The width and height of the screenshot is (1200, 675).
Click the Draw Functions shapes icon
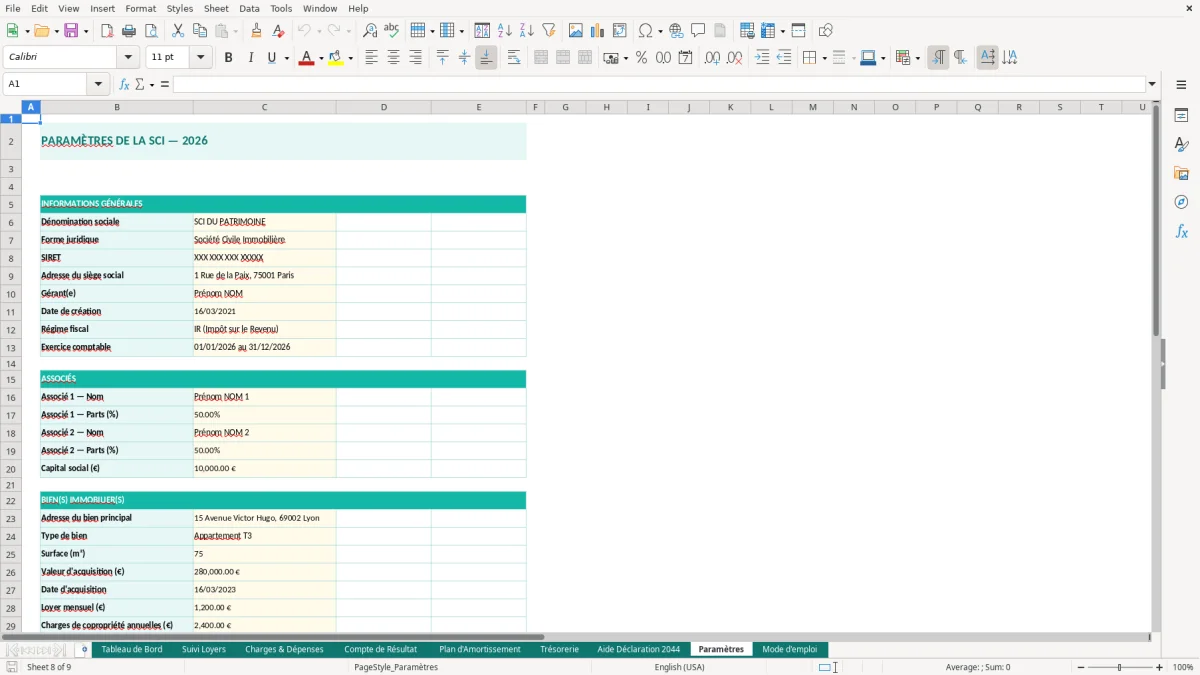pos(826,31)
